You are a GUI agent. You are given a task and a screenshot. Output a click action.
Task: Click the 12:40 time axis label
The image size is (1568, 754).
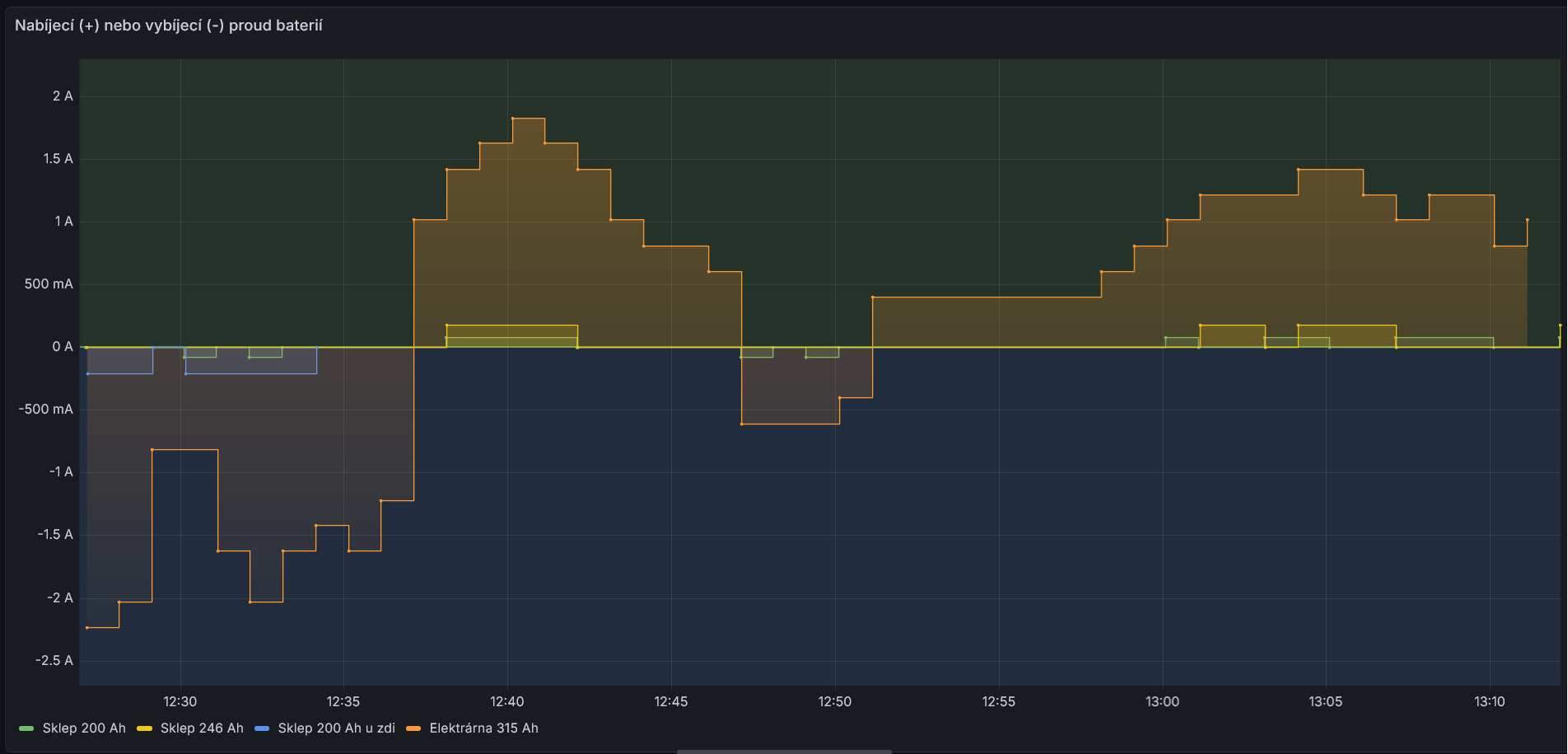(506, 702)
